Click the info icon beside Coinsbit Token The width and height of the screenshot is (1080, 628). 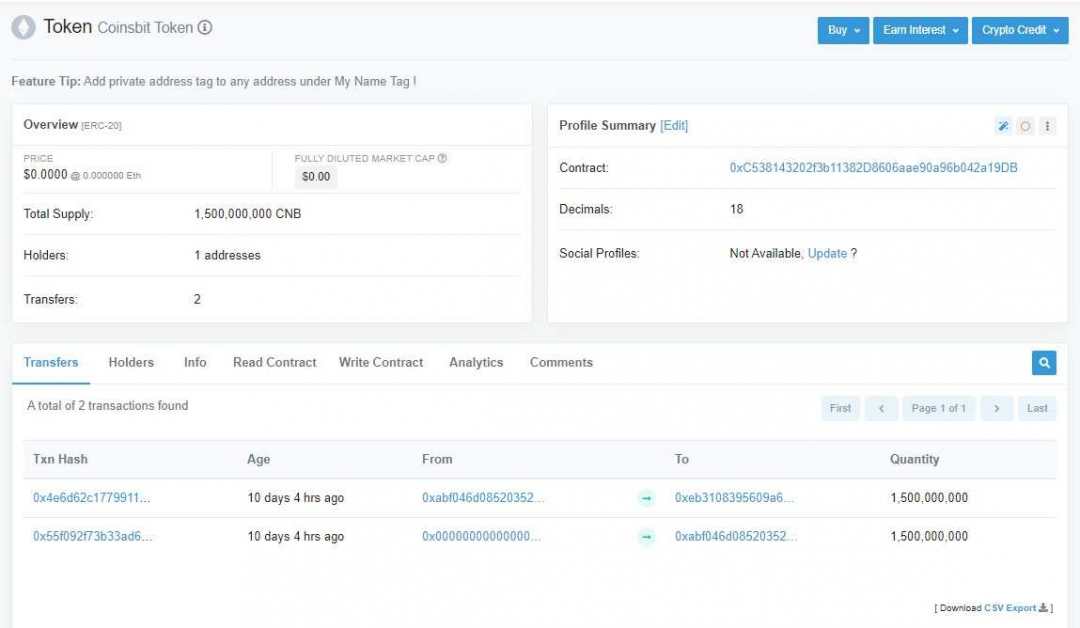[205, 28]
